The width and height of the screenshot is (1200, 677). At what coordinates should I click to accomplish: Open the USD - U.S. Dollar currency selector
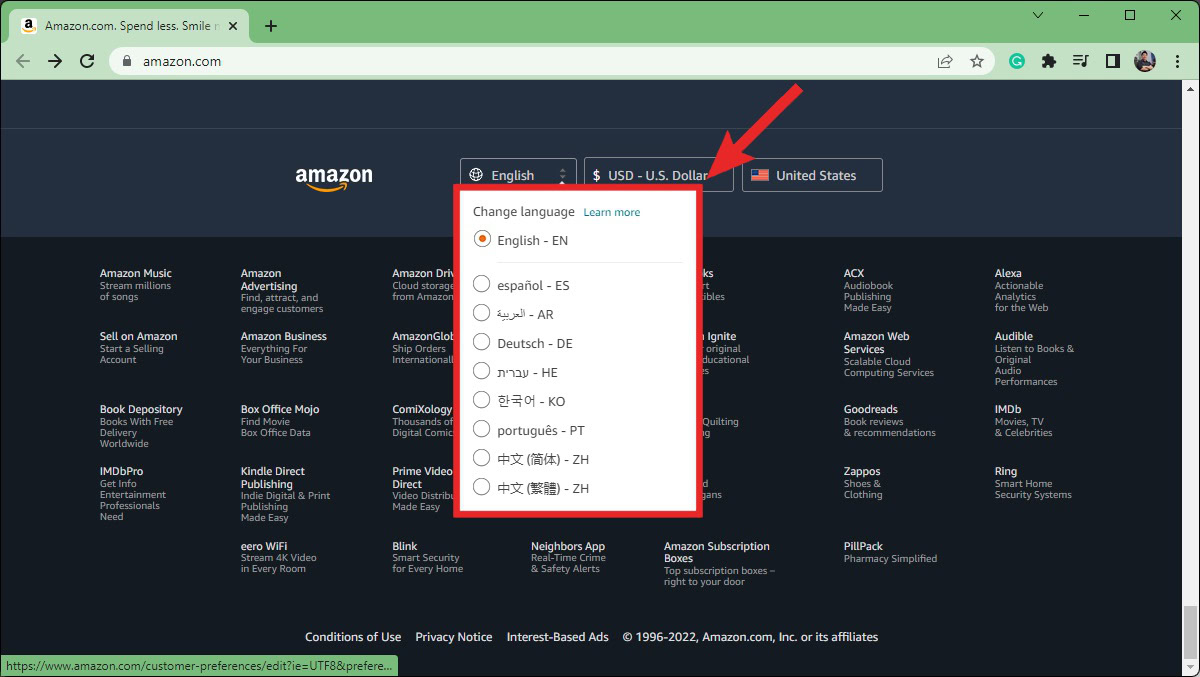658,175
